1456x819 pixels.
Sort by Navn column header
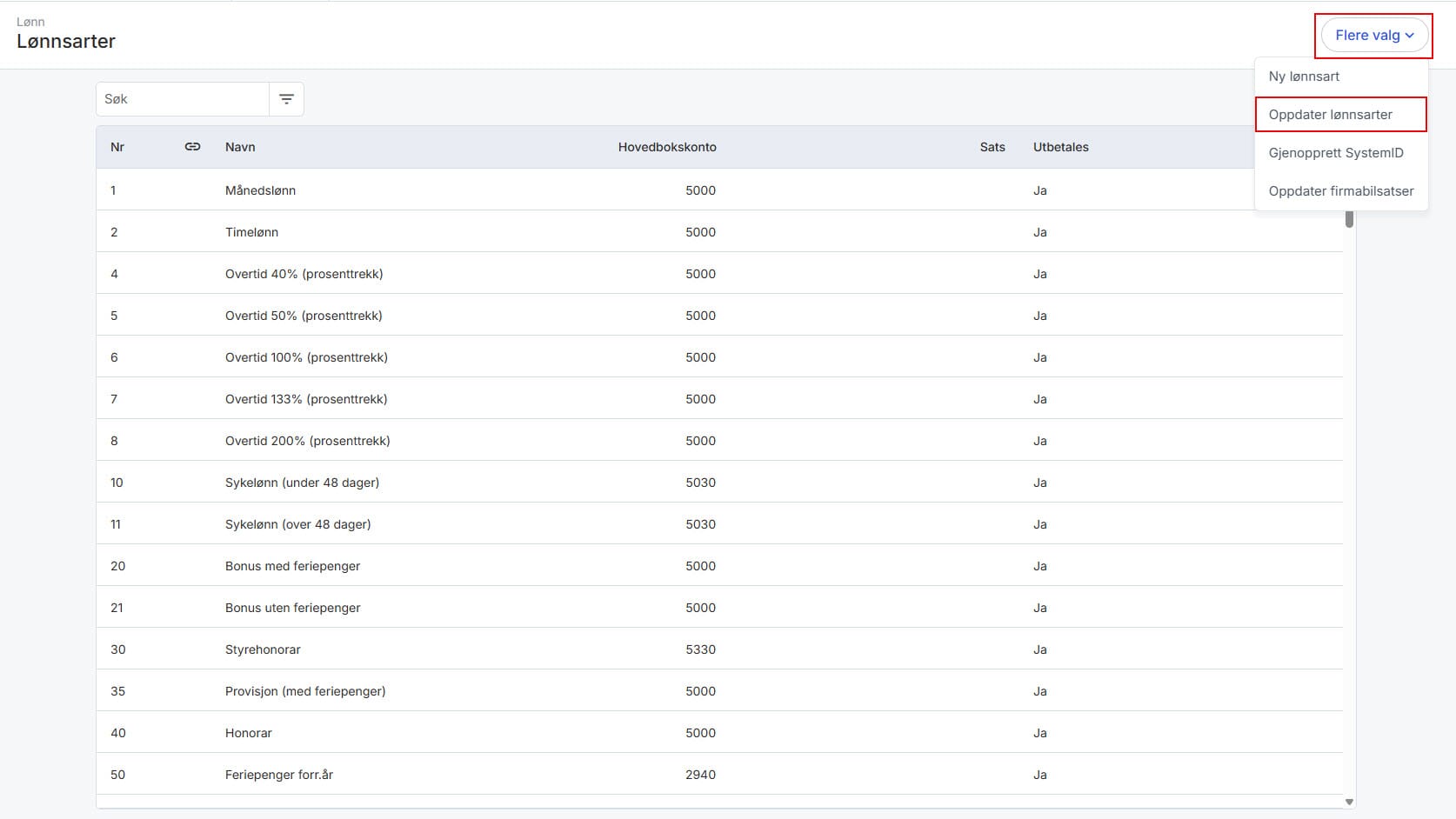pyautogui.click(x=240, y=147)
